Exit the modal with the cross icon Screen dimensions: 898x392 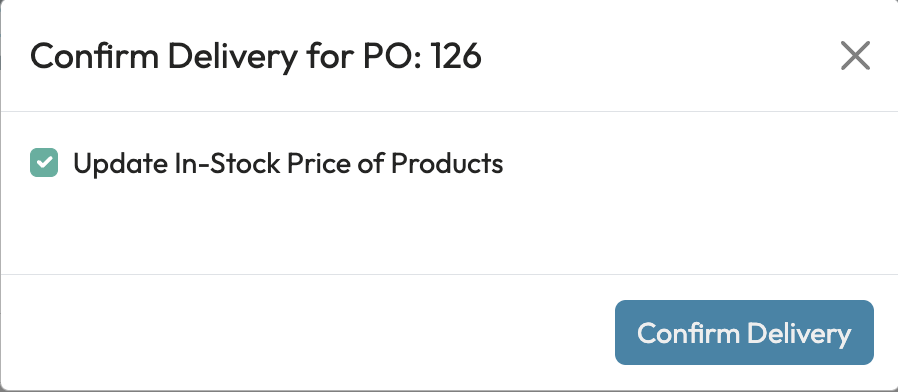pos(855,56)
